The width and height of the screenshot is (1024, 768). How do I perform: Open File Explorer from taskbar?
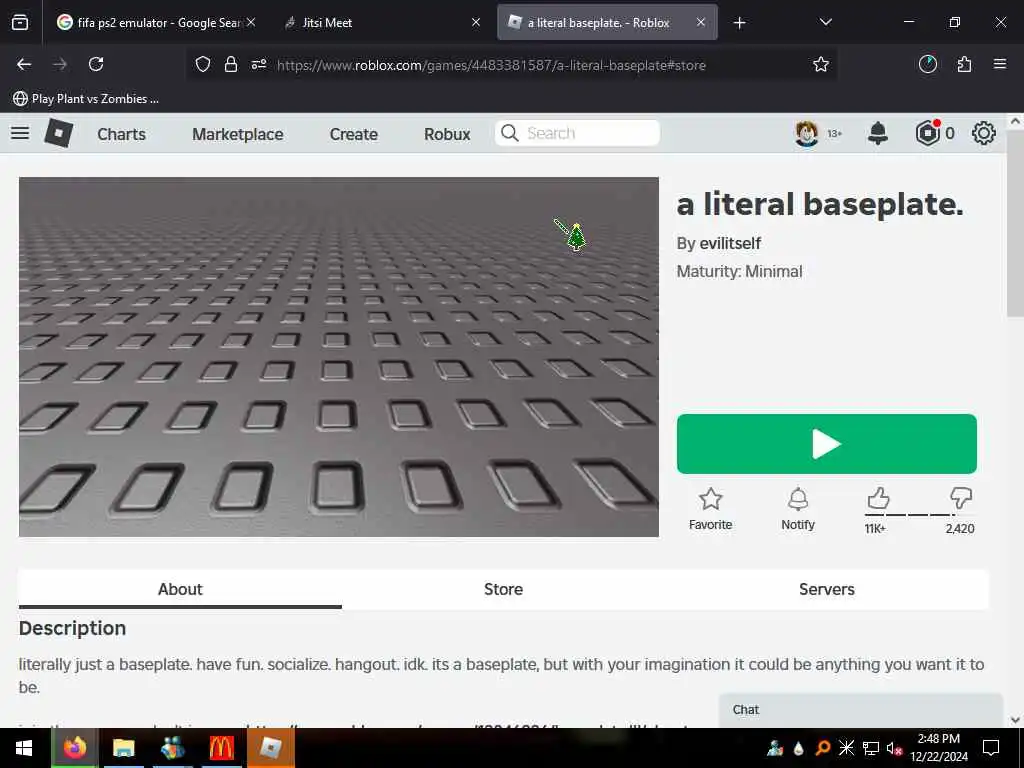click(123, 748)
